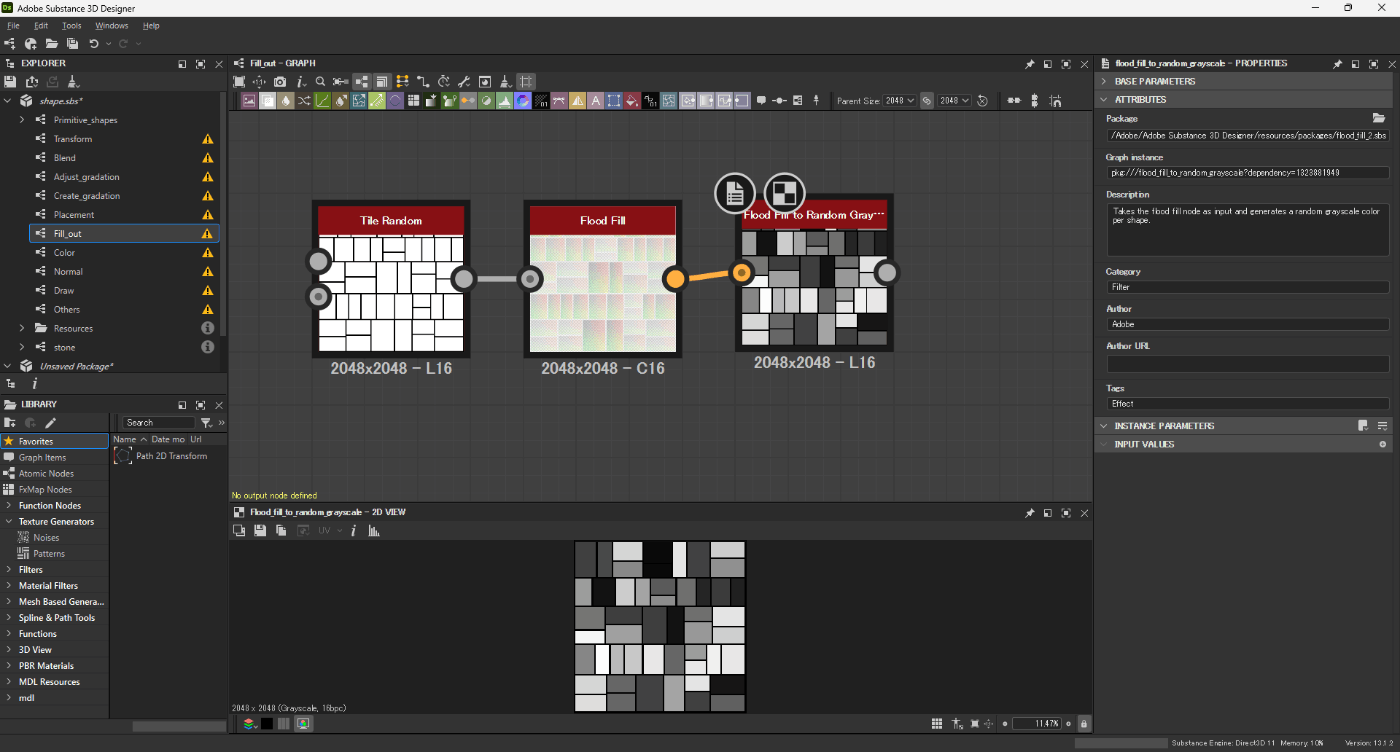Open package folder icon in Properties
Image resolution: width=1400 pixels, height=752 pixels.
click(1379, 118)
